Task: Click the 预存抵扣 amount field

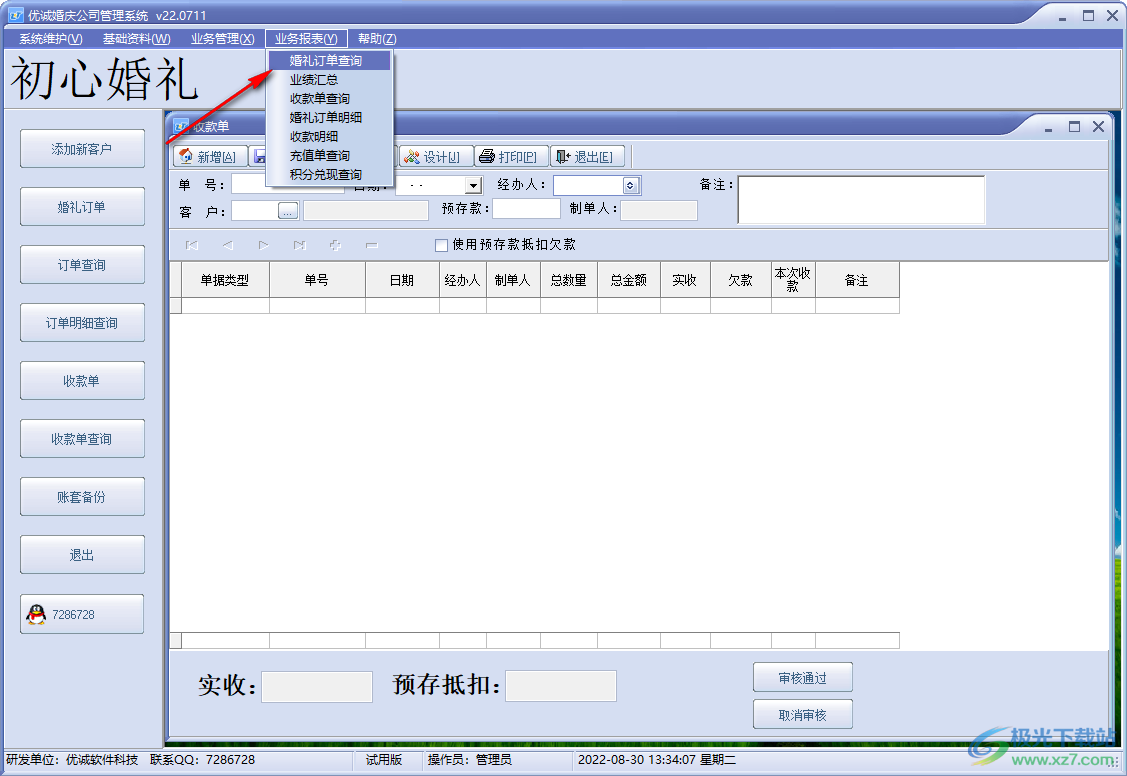Action: pos(561,686)
